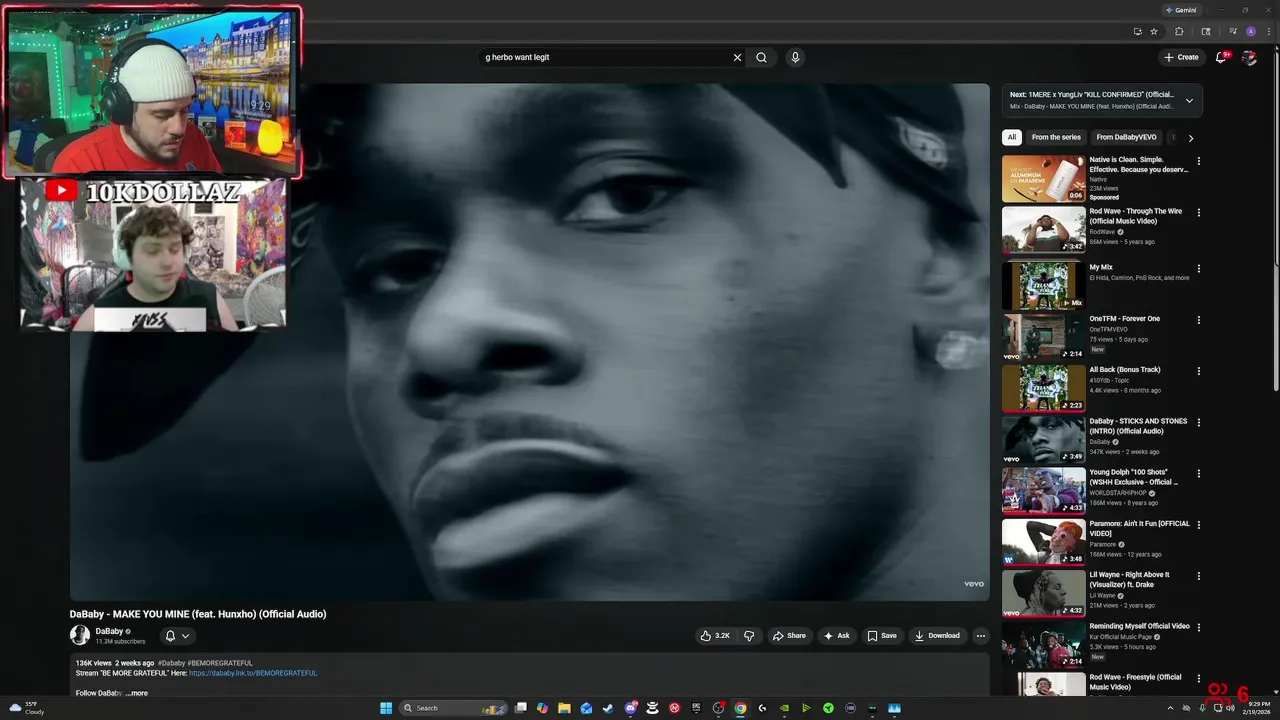Expand the Next up queue chevron
1280x720 pixels.
click(x=1189, y=100)
